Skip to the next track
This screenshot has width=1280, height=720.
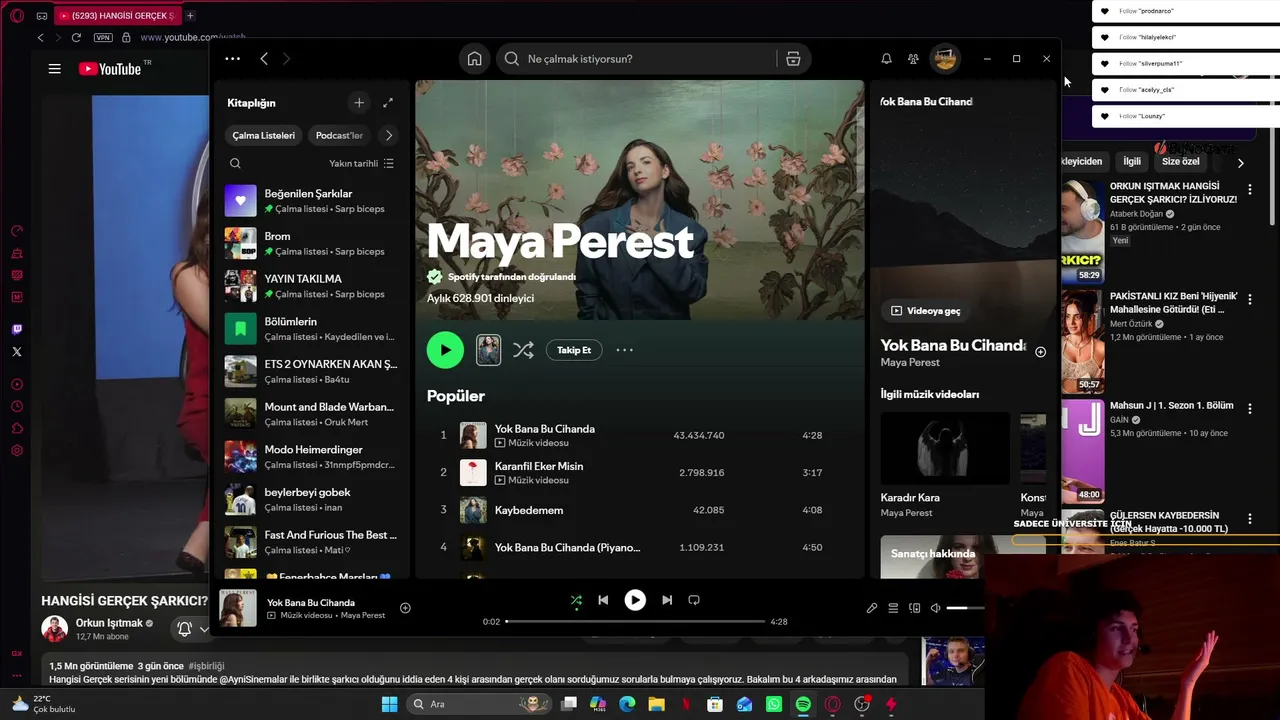point(667,600)
